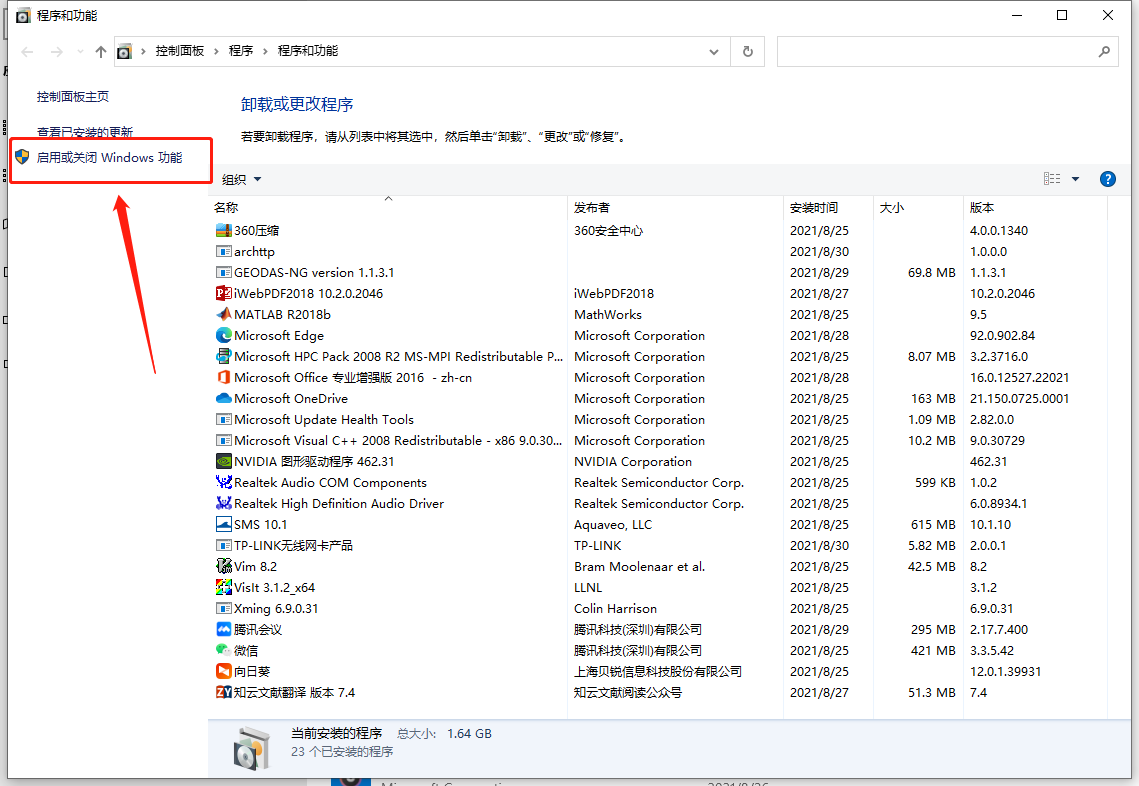Screen dimensions: 1139x786
Task: Click the NVIDIA driver icon
Action: tap(224, 461)
